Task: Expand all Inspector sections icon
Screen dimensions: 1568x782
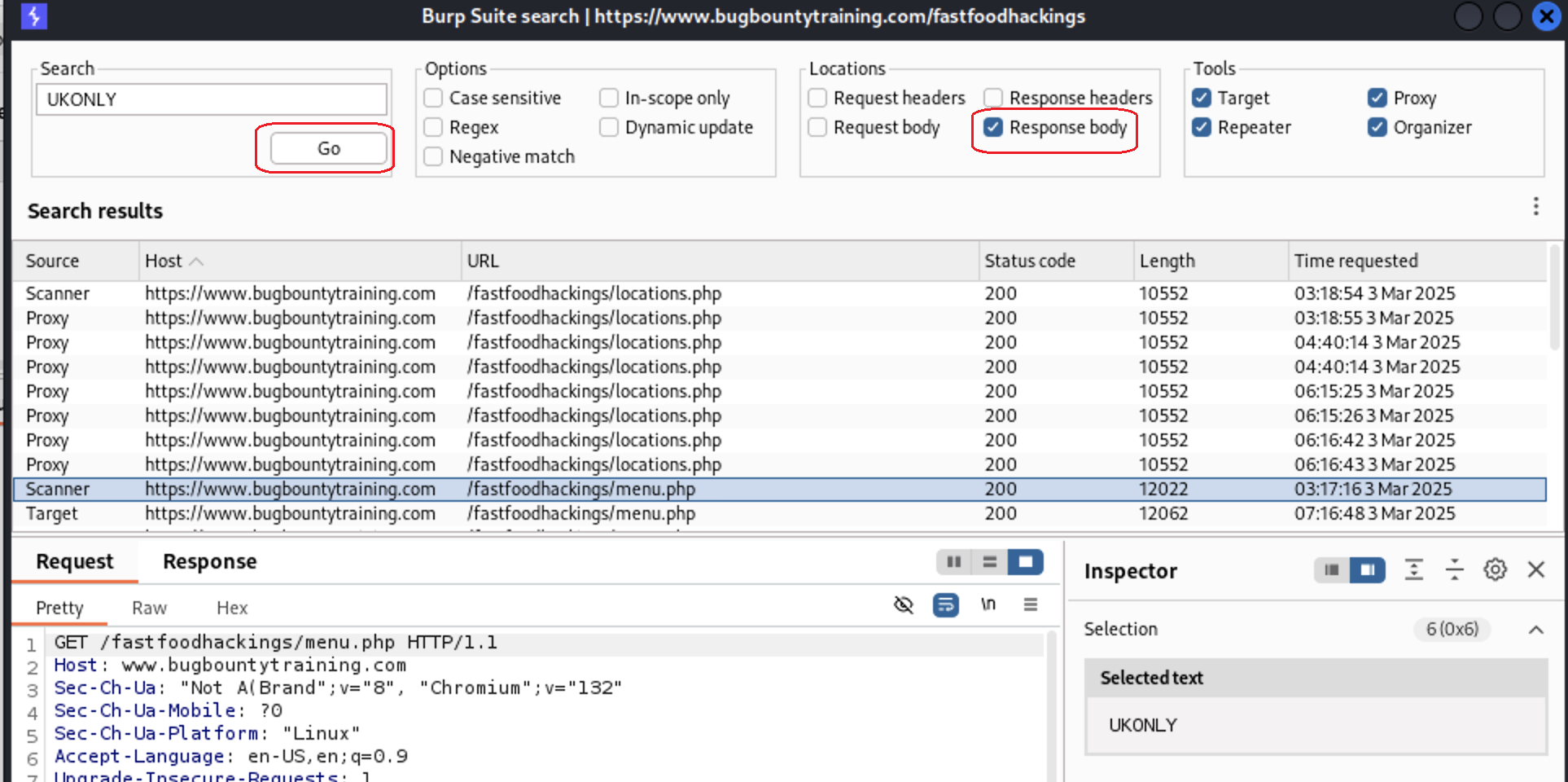Action: click(x=1414, y=570)
